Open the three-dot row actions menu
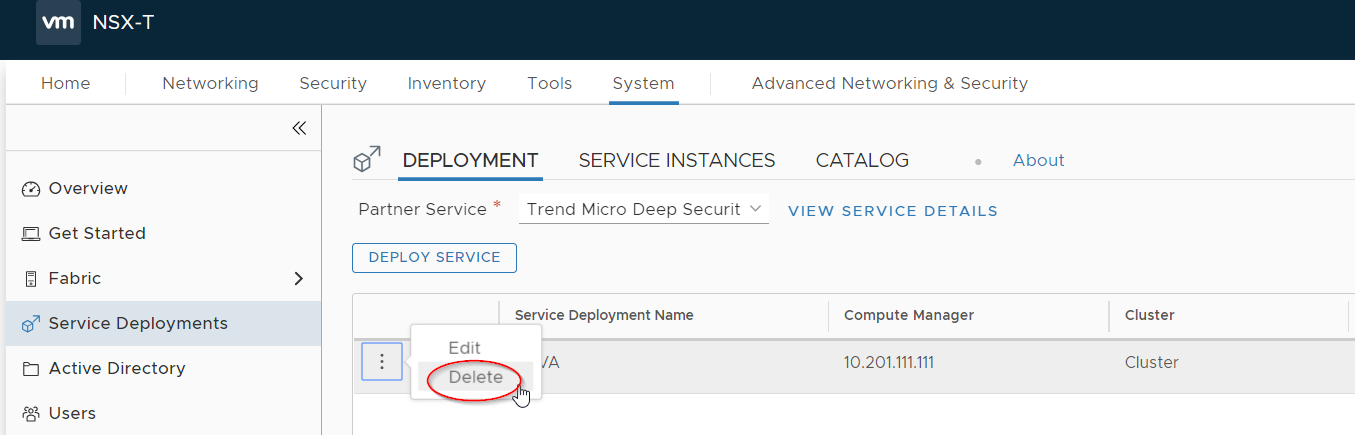 (381, 362)
